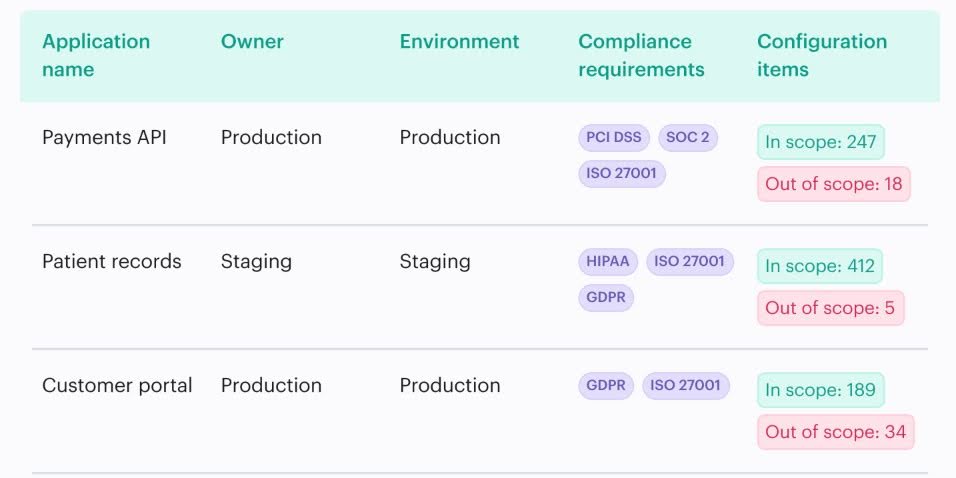Click Owner cell in Patient records row

pos(256,262)
